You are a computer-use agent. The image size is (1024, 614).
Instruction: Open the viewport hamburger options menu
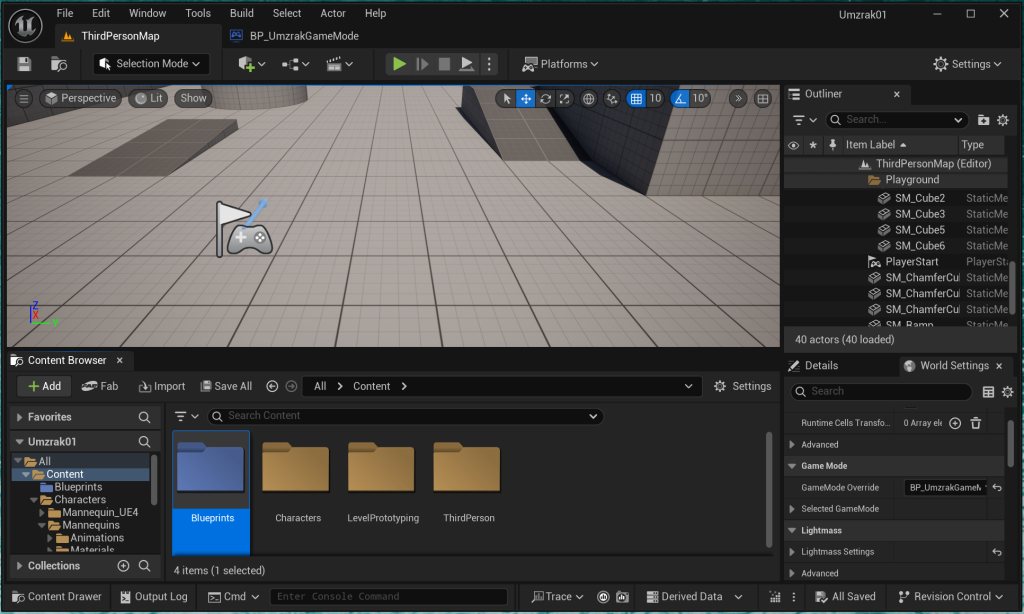24,98
